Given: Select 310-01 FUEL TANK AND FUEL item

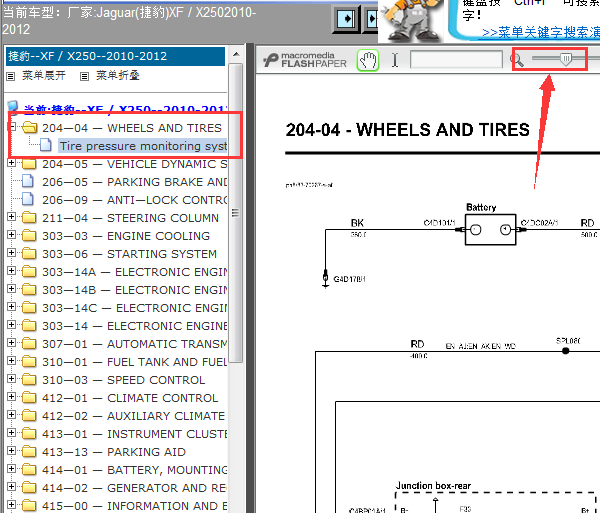Looking at the screenshot, I should (x=134, y=362).
